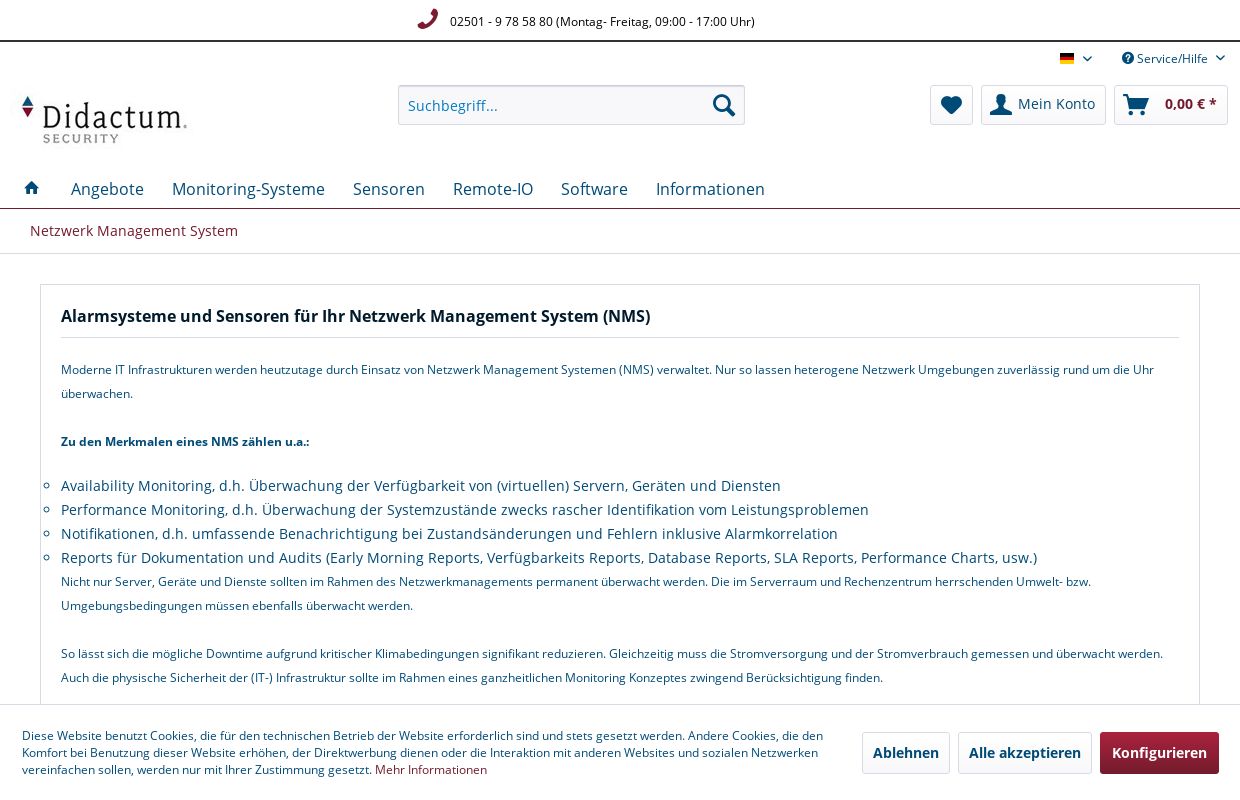Screen dimensions: 1240x800
Task: Expand the language selection dropdown
Action: click(x=1087, y=59)
